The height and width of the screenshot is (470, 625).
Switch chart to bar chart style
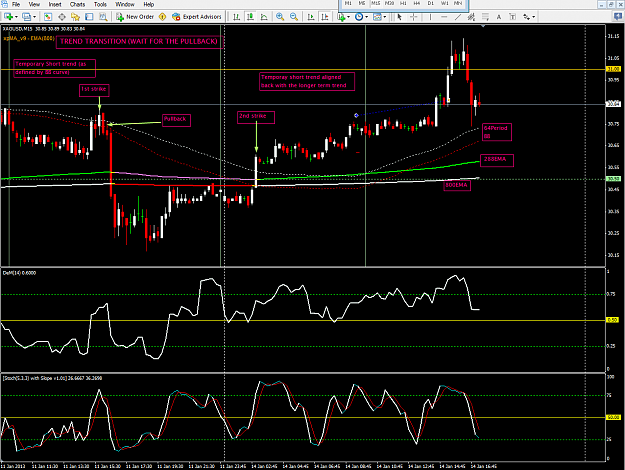click(x=236, y=17)
